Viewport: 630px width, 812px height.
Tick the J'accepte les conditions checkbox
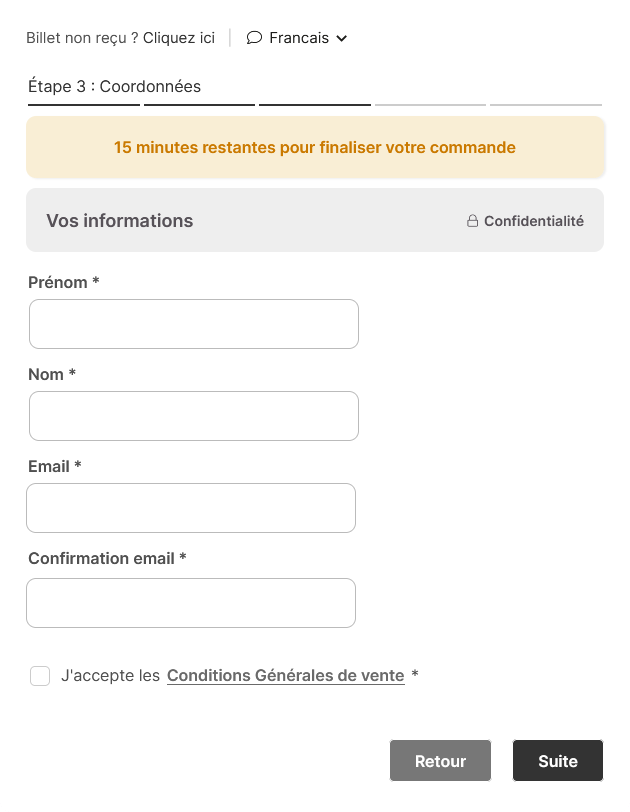40,676
